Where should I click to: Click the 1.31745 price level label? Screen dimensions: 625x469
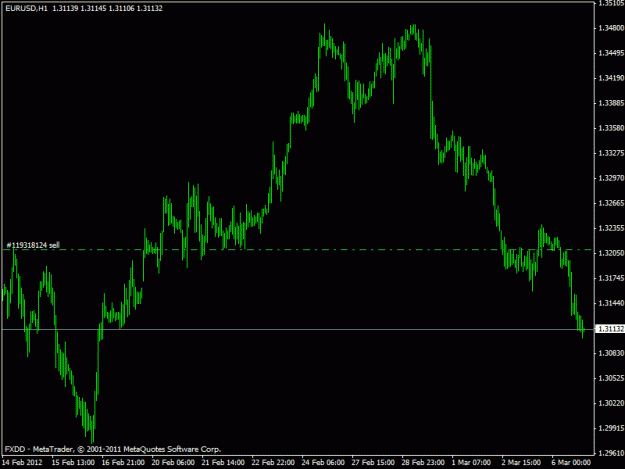(611, 278)
